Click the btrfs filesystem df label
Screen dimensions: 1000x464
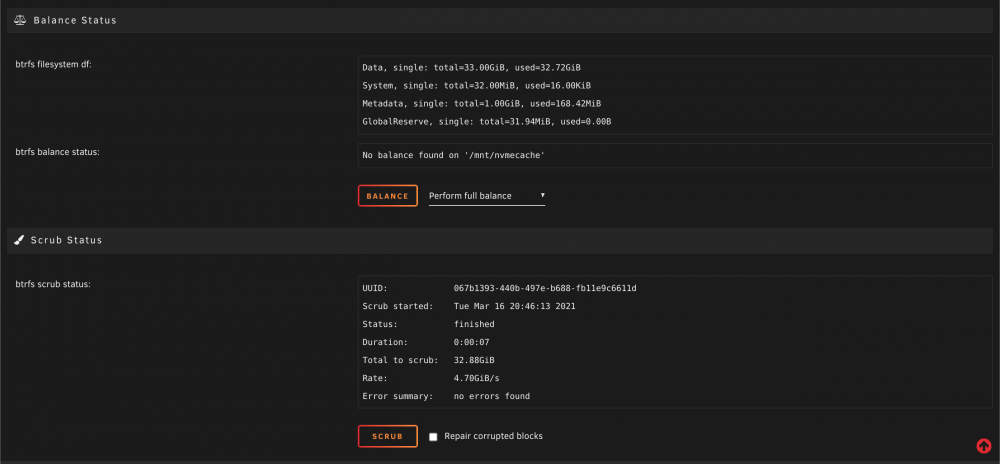pyautogui.click(x=54, y=64)
